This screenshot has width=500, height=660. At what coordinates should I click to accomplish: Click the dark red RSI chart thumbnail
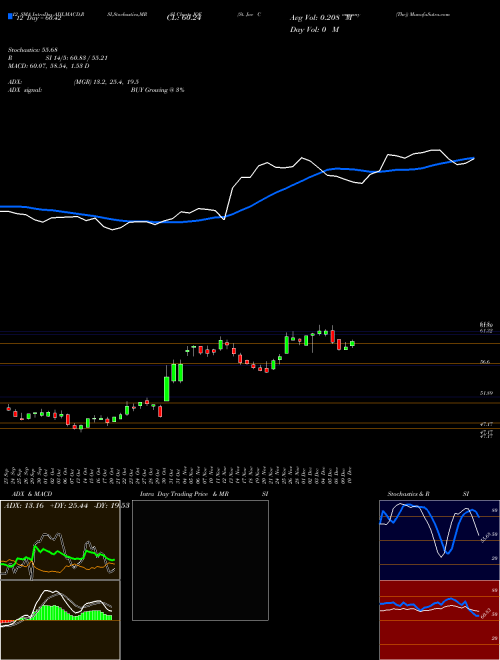pos(439,620)
